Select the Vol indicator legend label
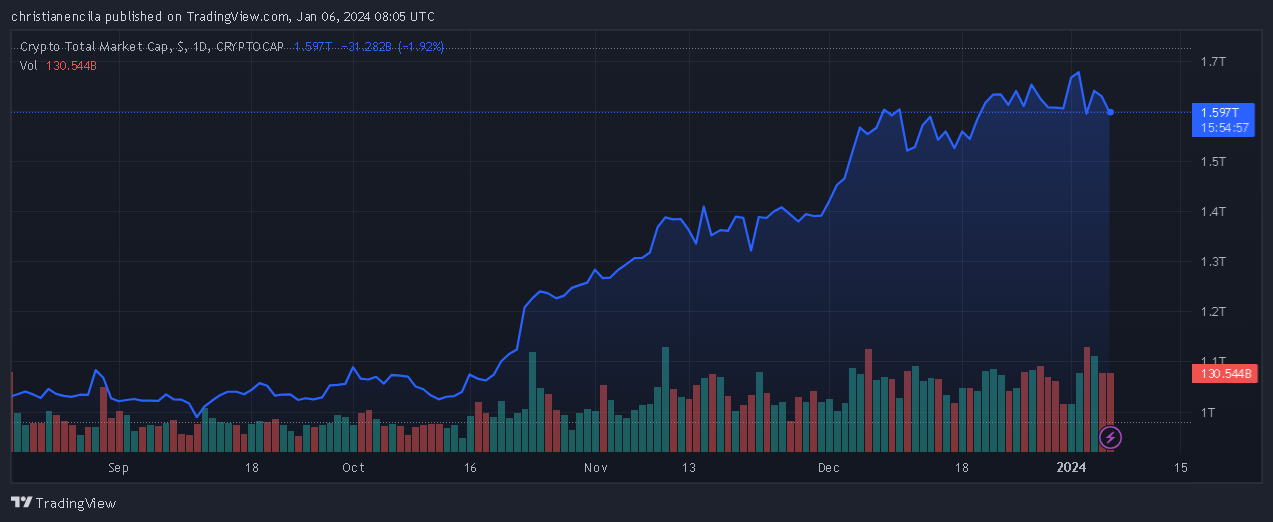This screenshot has width=1273, height=522. [29, 66]
